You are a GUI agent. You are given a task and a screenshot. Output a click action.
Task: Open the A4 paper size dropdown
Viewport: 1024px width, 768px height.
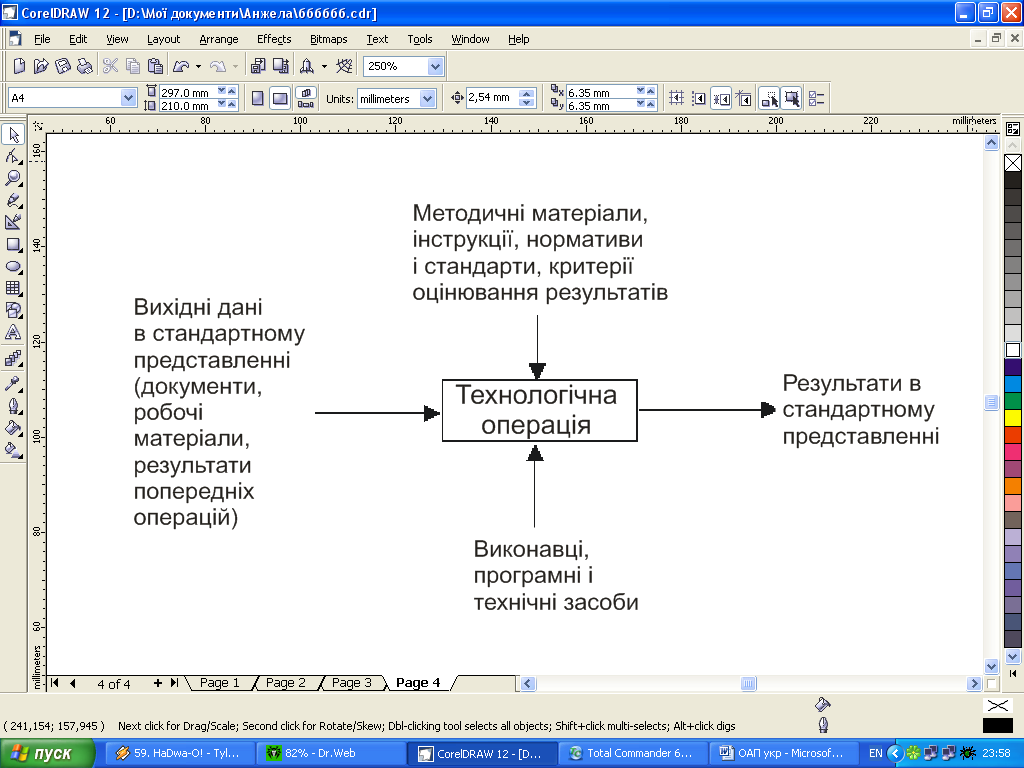coord(128,98)
